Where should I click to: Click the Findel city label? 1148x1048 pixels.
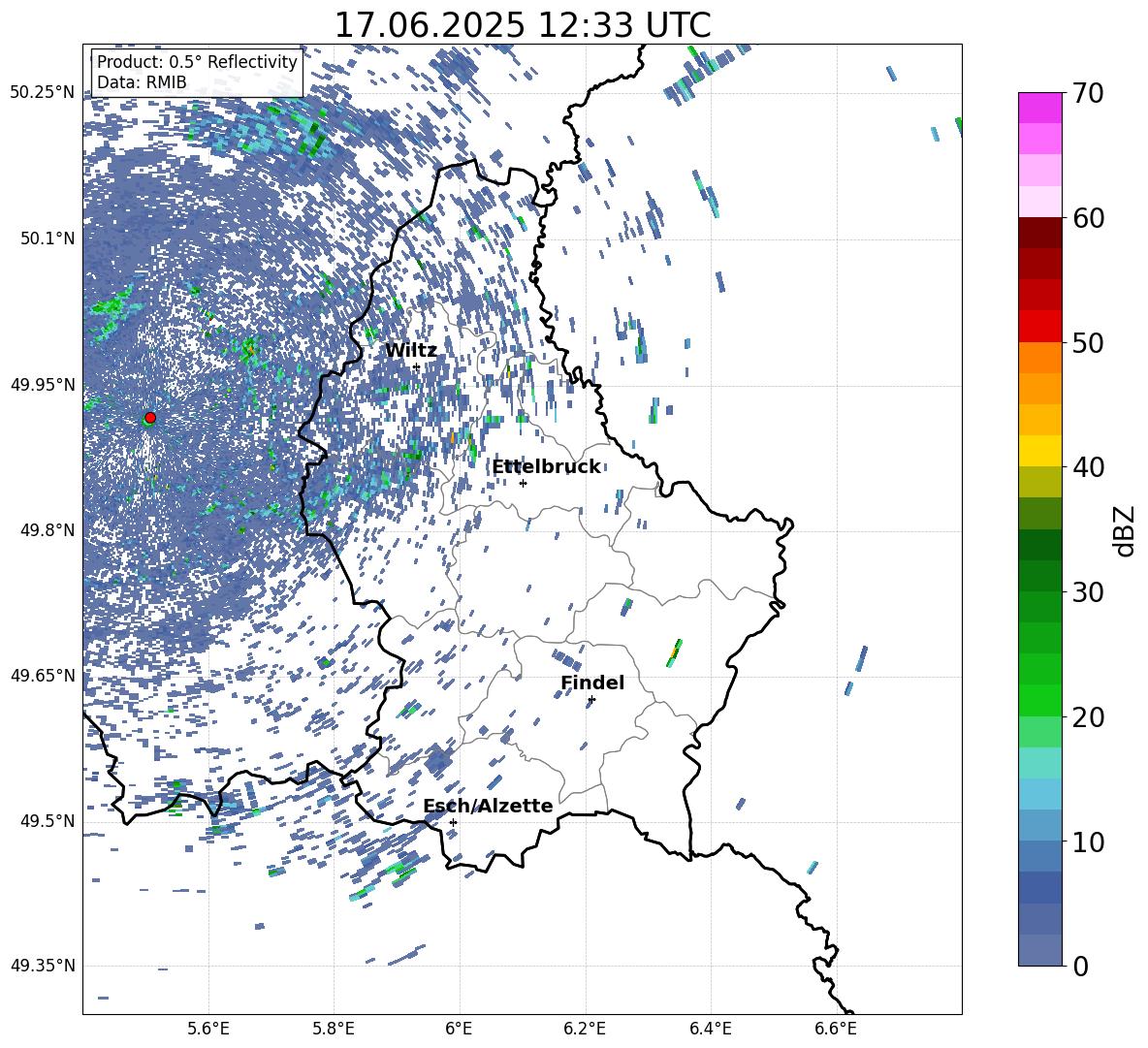[x=592, y=683]
